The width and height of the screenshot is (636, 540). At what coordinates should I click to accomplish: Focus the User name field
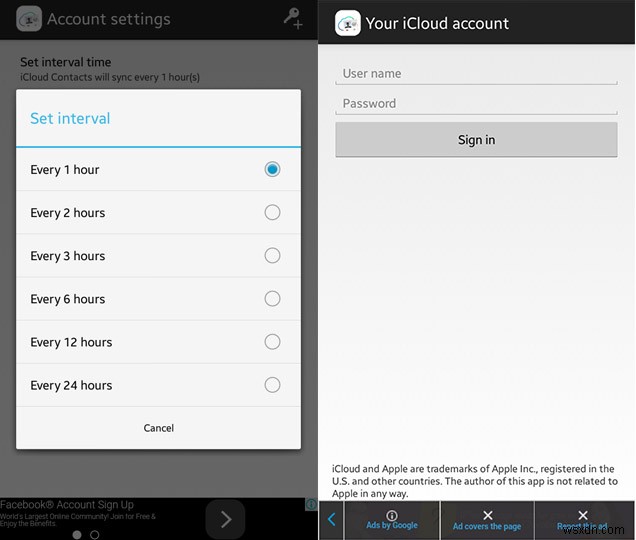[476, 74]
